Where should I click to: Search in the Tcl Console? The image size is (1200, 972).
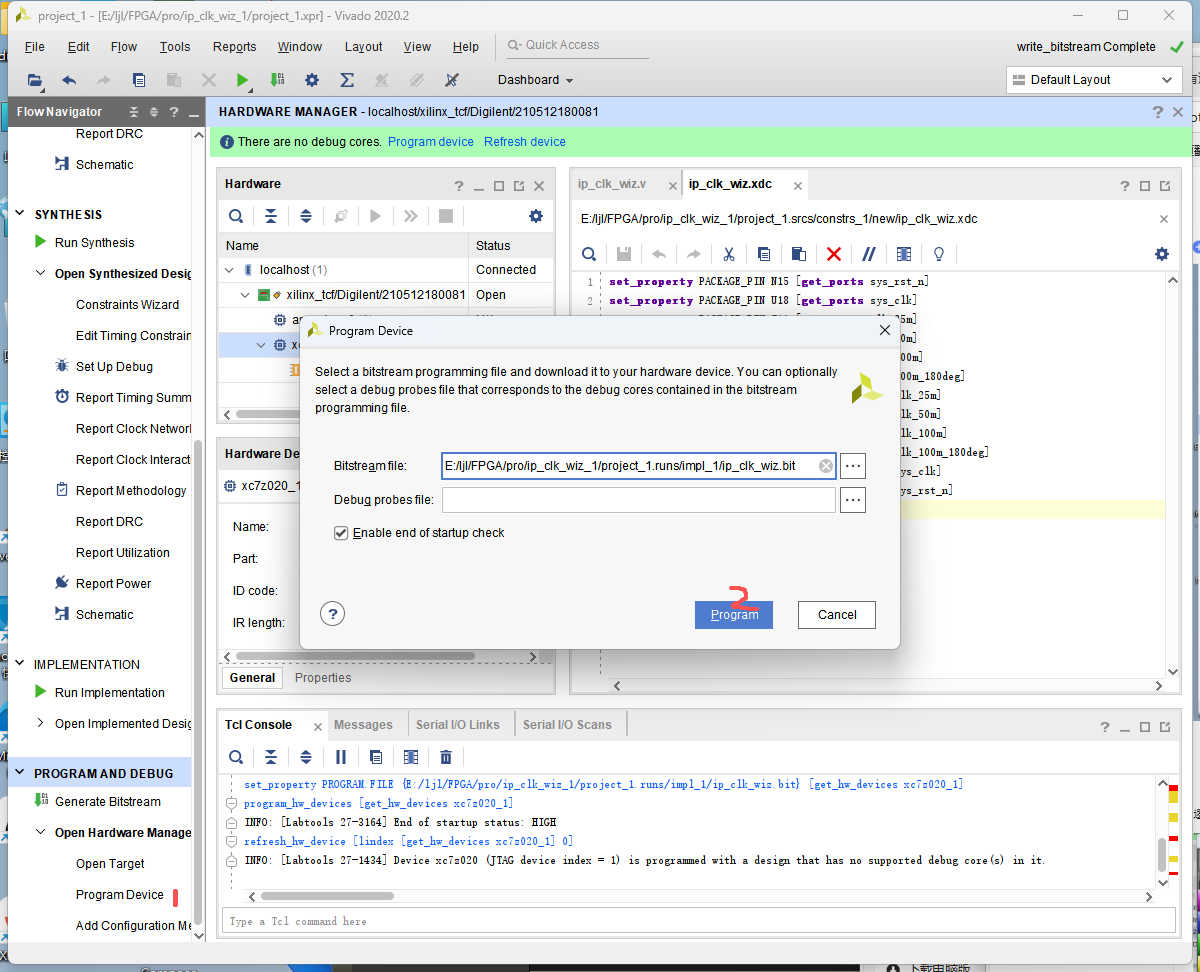coord(236,757)
